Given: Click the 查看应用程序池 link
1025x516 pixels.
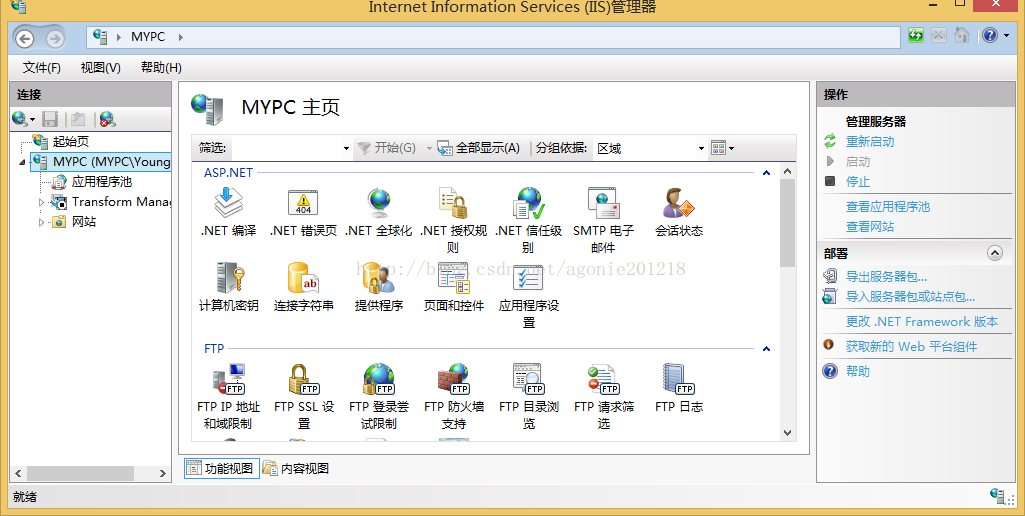Looking at the screenshot, I should [888, 207].
